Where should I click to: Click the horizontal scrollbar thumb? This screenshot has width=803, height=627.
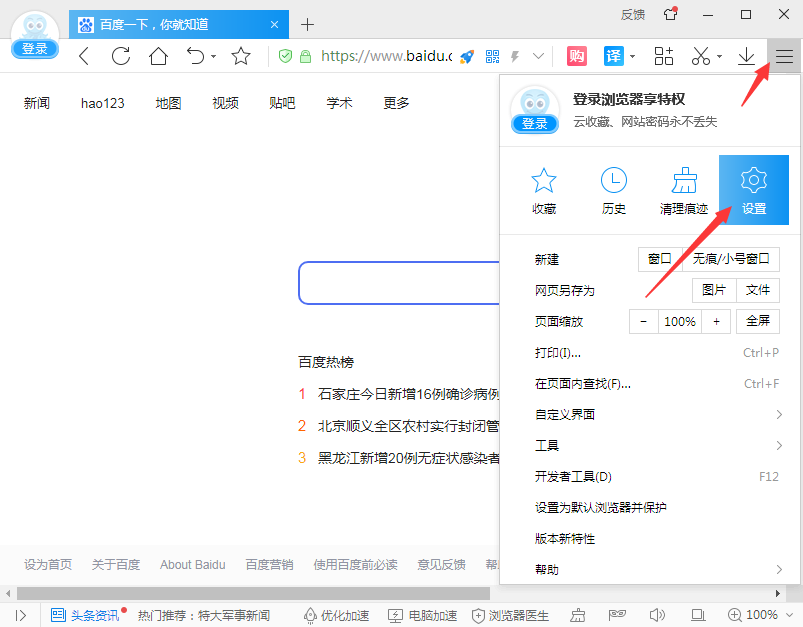coord(253,593)
